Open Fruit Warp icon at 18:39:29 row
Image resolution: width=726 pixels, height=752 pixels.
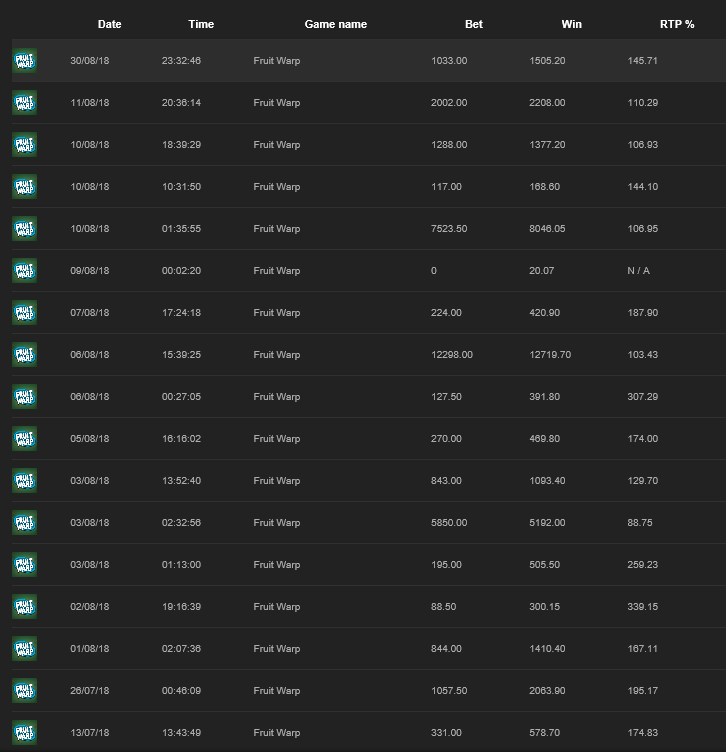pyautogui.click(x=24, y=144)
